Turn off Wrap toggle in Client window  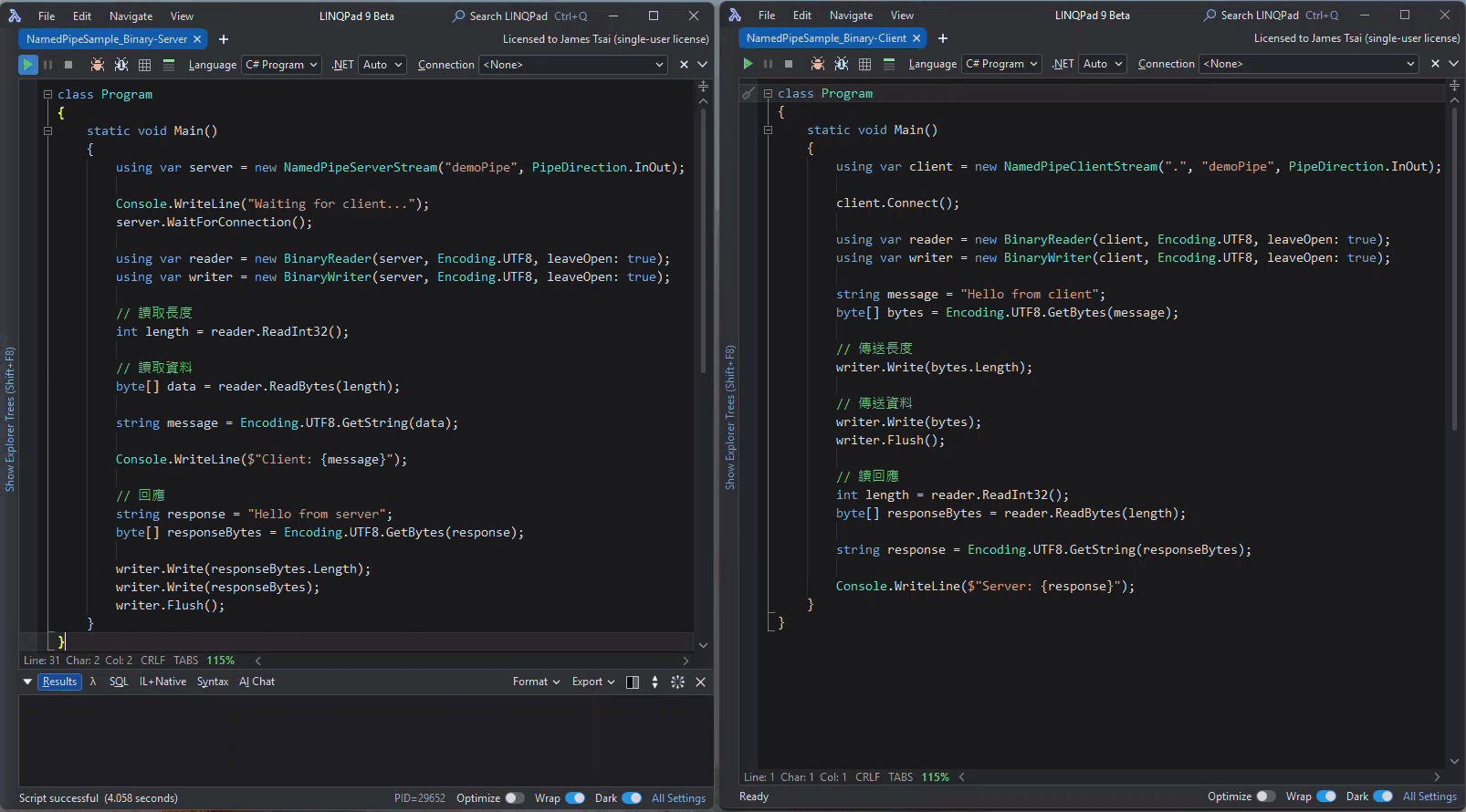[x=1326, y=796]
